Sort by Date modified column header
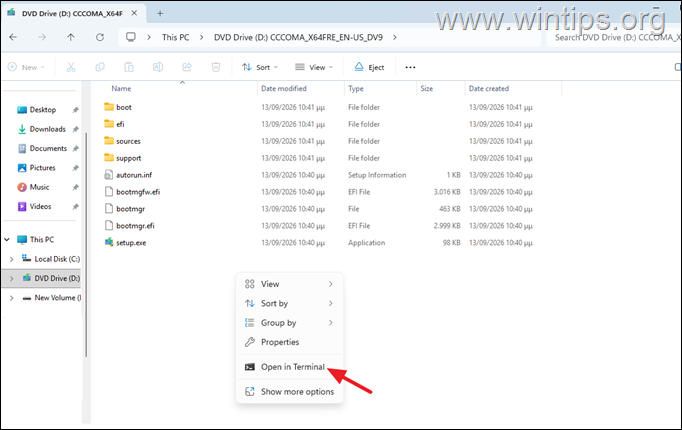Image resolution: width=682 pixels, height=430 pixels. tap(284, 88)
